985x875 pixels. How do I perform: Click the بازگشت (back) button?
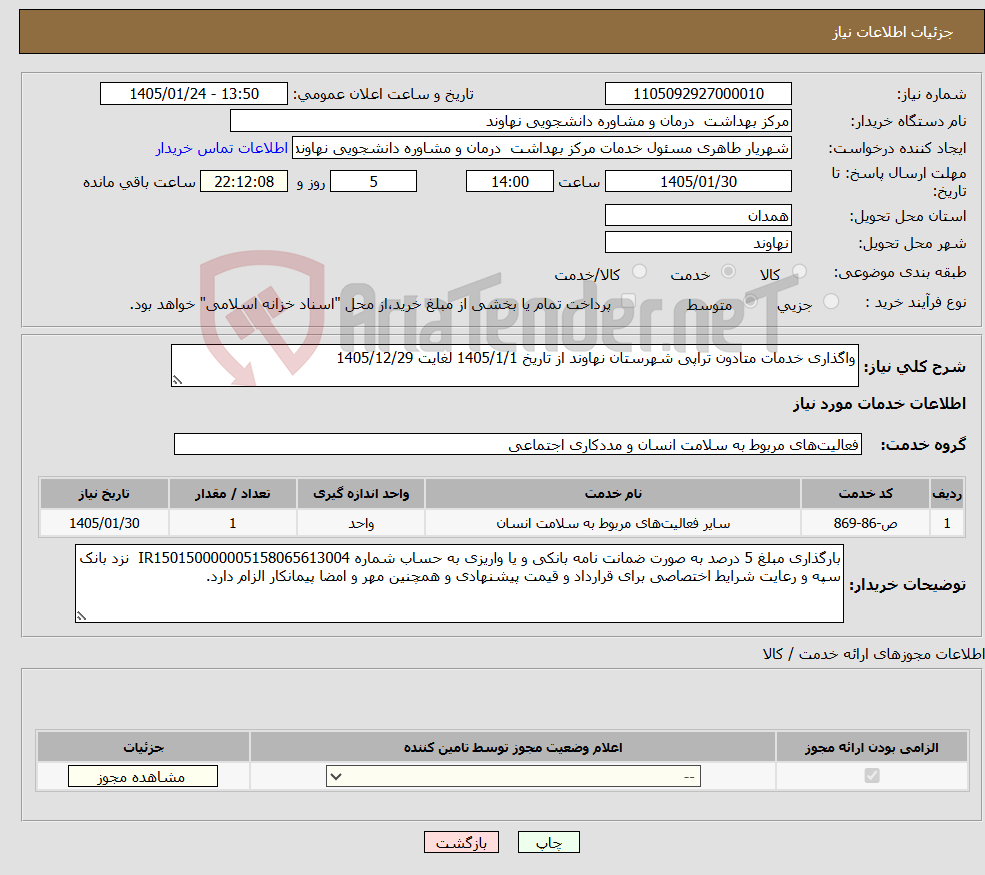461,842
